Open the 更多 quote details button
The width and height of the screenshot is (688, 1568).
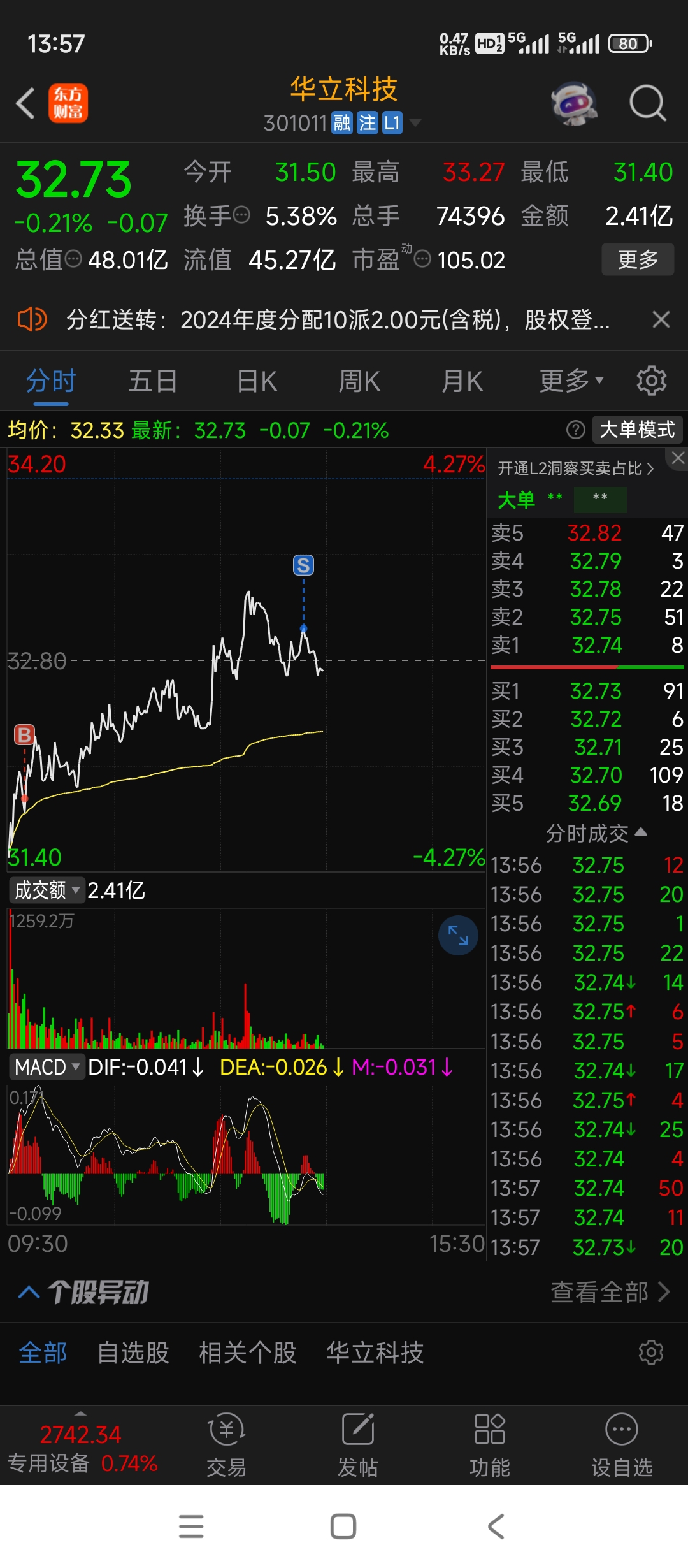(x=638, y=259)
